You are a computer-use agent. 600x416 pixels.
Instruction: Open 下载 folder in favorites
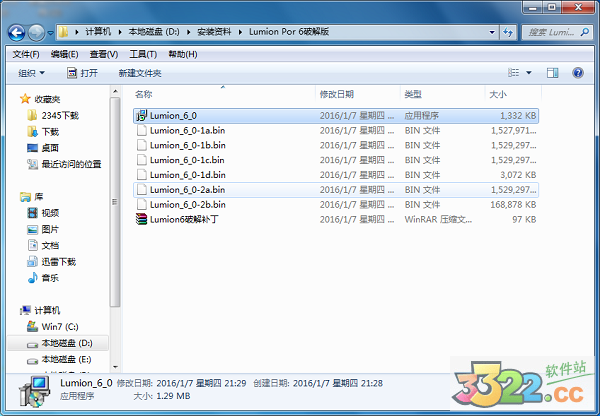pos(43,132)
